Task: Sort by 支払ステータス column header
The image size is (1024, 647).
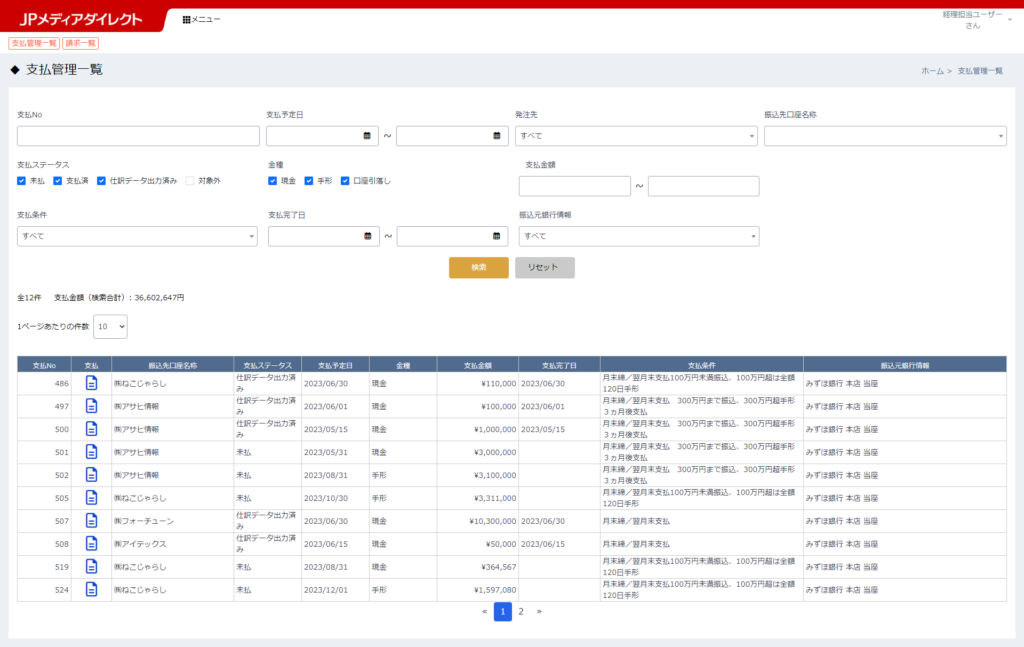Action: [x=267, y=366]
